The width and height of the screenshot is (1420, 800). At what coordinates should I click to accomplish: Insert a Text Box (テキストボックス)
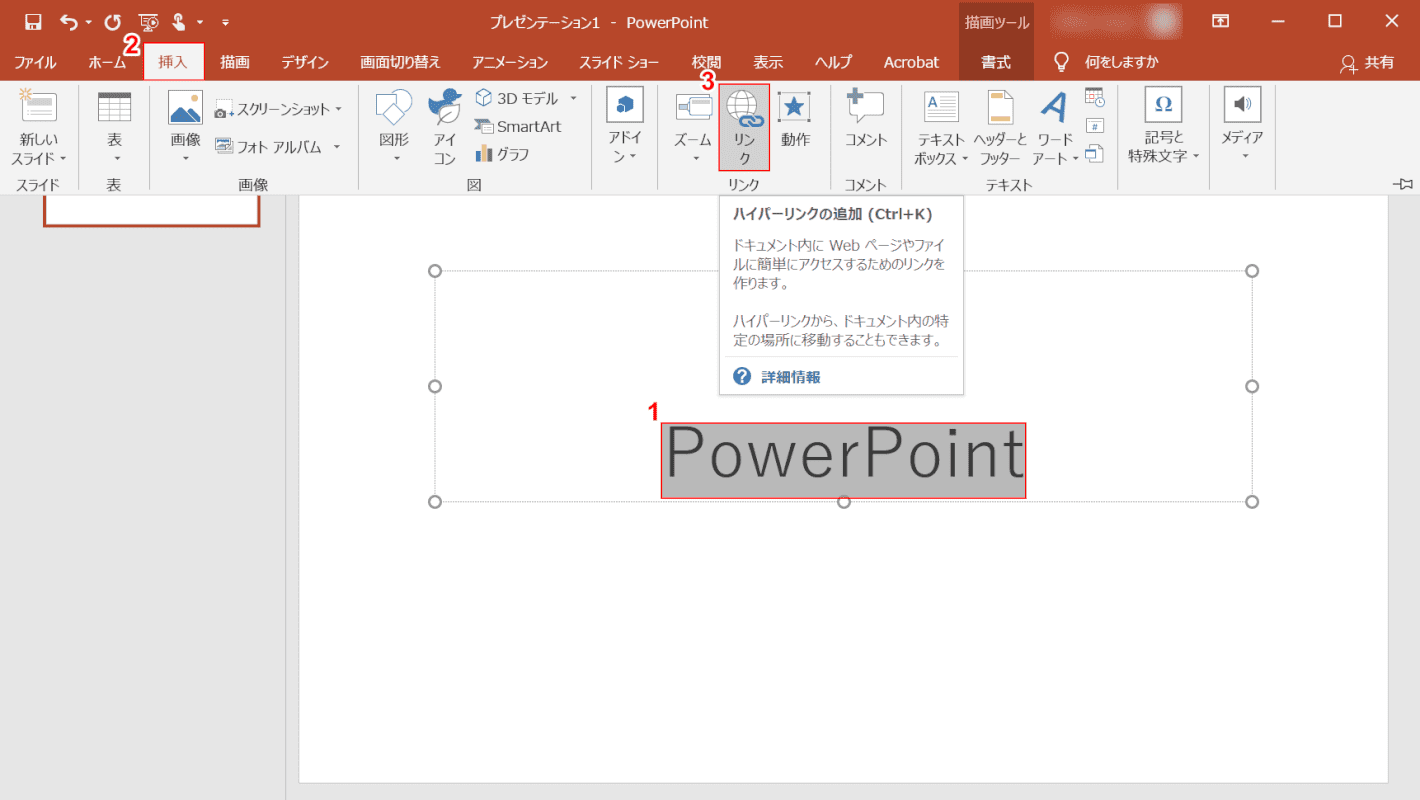click(941, 128)
